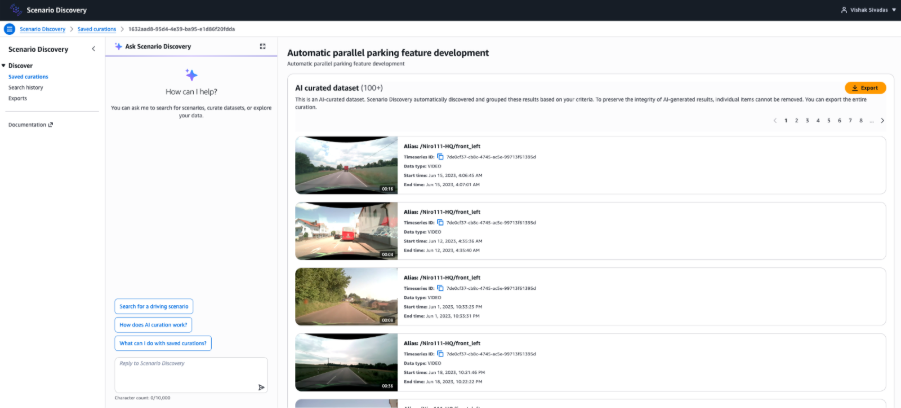Screen dimensions: 901x408
Task: Go to Saved curations breadcrumb link
Action: point(97,29)
